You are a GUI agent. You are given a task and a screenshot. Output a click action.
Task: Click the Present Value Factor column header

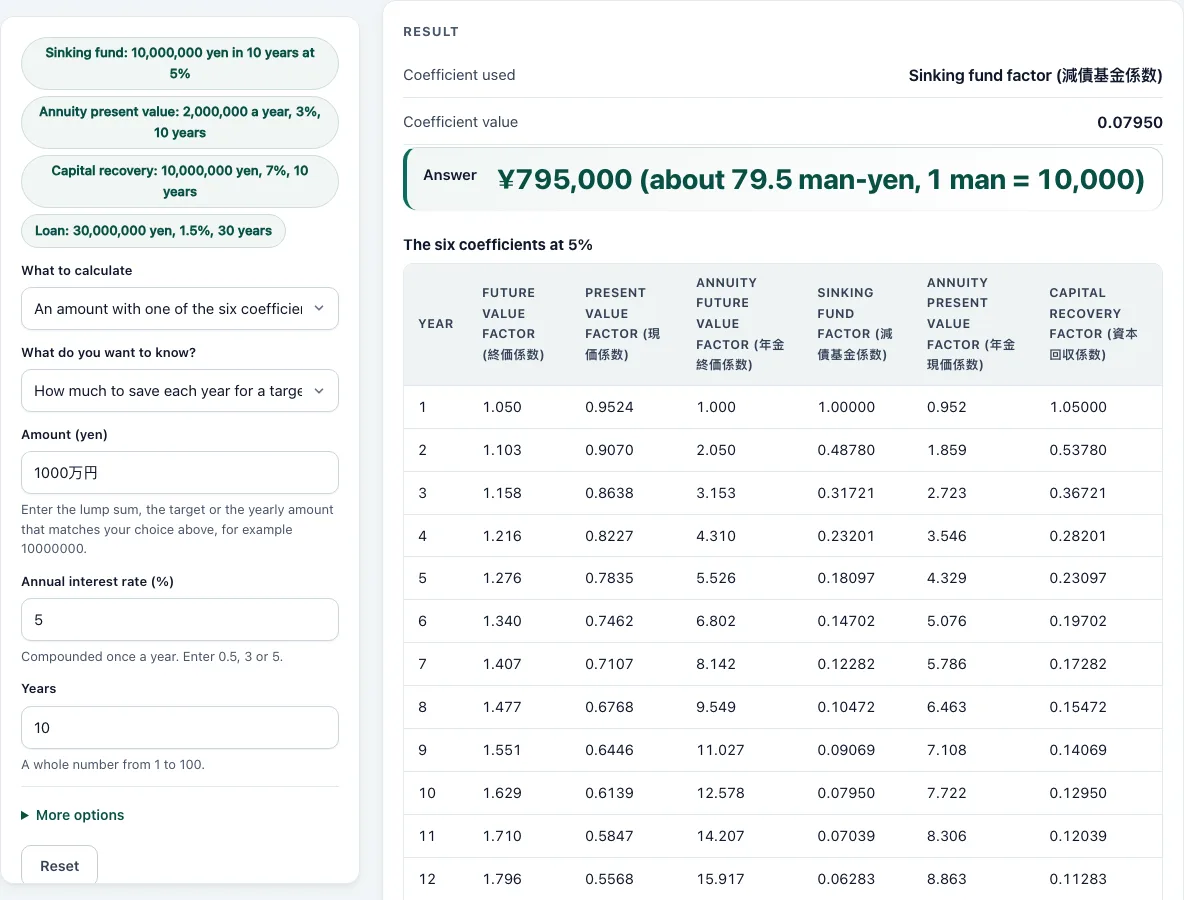pyautogui.click(x=623, y=323)
